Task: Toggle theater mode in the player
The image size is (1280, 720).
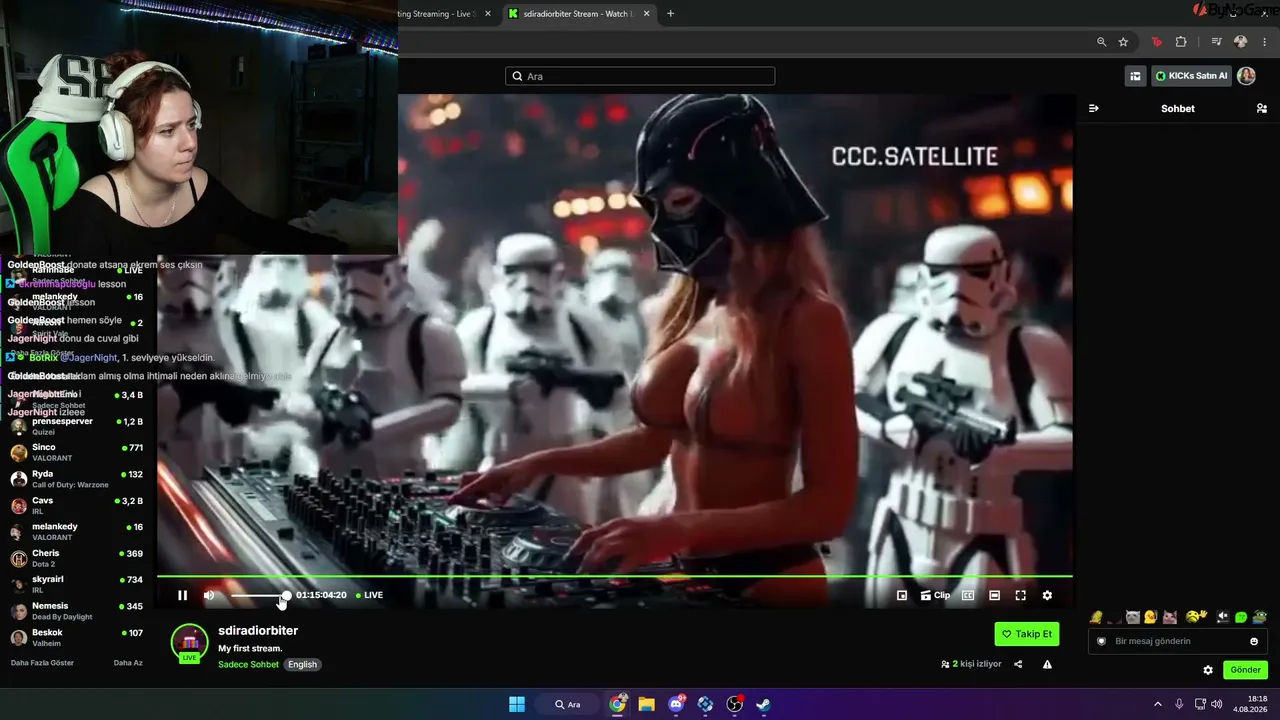Action: pos(994,595)
